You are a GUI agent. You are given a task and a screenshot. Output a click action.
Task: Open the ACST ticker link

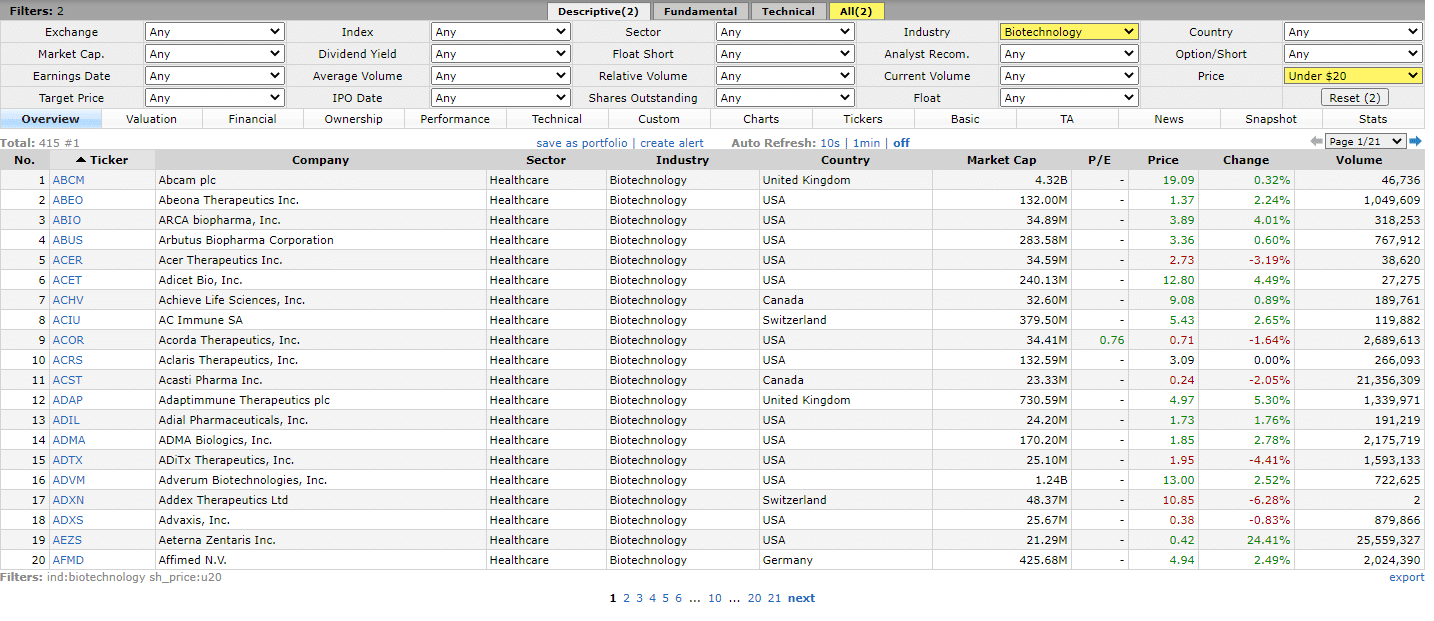click(x=67, y=380)
